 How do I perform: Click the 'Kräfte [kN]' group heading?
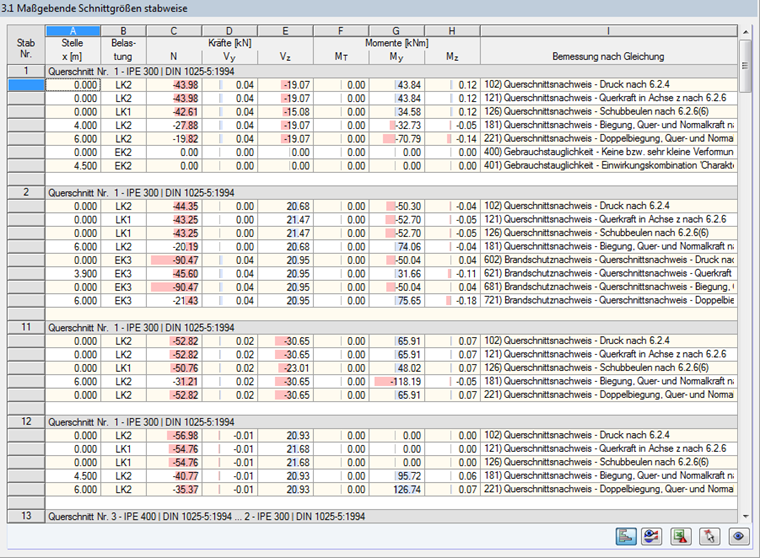[230, 43]
